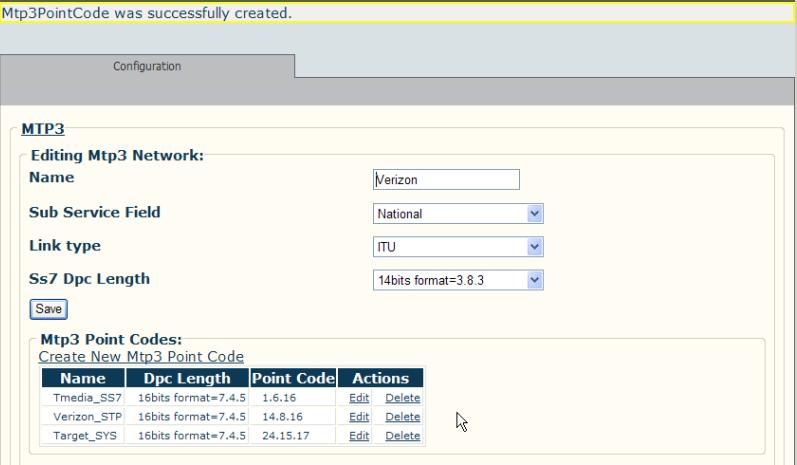Delete the Target_SYS point code
Screen dimensions: 797x465
point(403,436)
